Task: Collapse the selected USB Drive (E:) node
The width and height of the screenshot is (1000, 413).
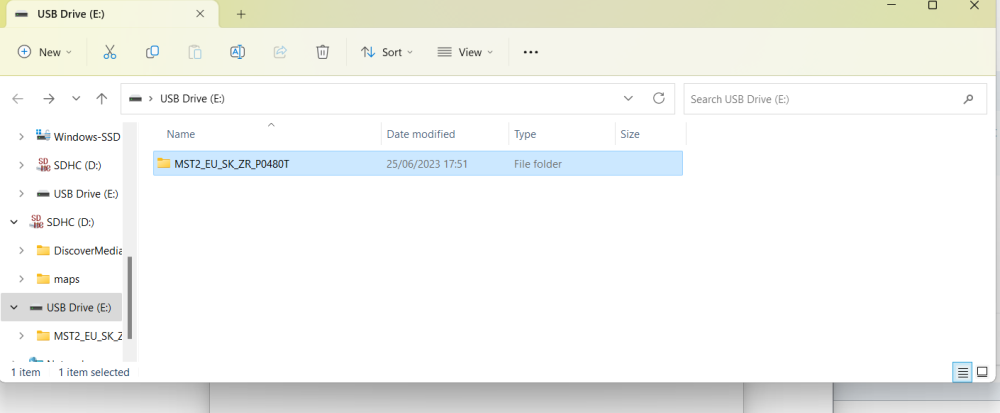Action: (13, 307)
